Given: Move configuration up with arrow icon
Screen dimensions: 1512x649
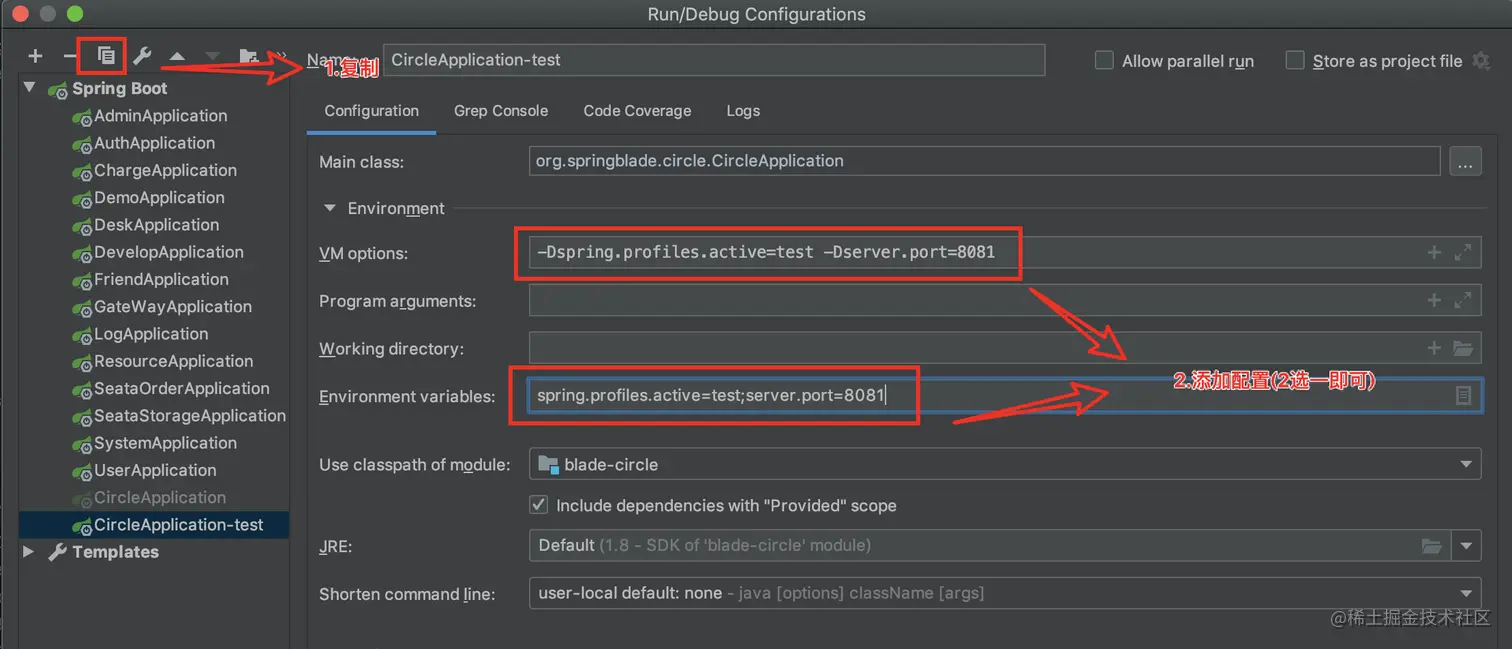Looking at the screenshot, I should pos(177,57).
